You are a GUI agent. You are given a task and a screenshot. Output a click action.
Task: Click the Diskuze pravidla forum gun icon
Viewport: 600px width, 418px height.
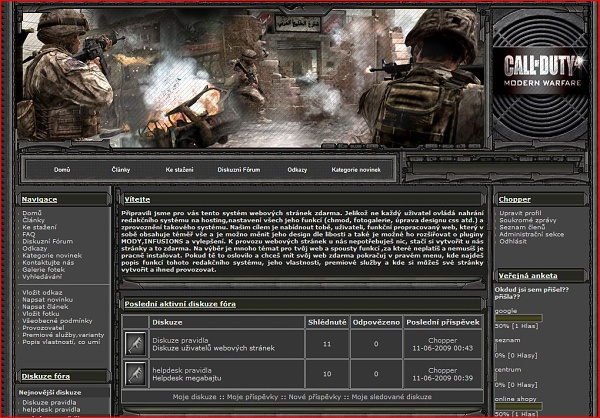[136, 344]
